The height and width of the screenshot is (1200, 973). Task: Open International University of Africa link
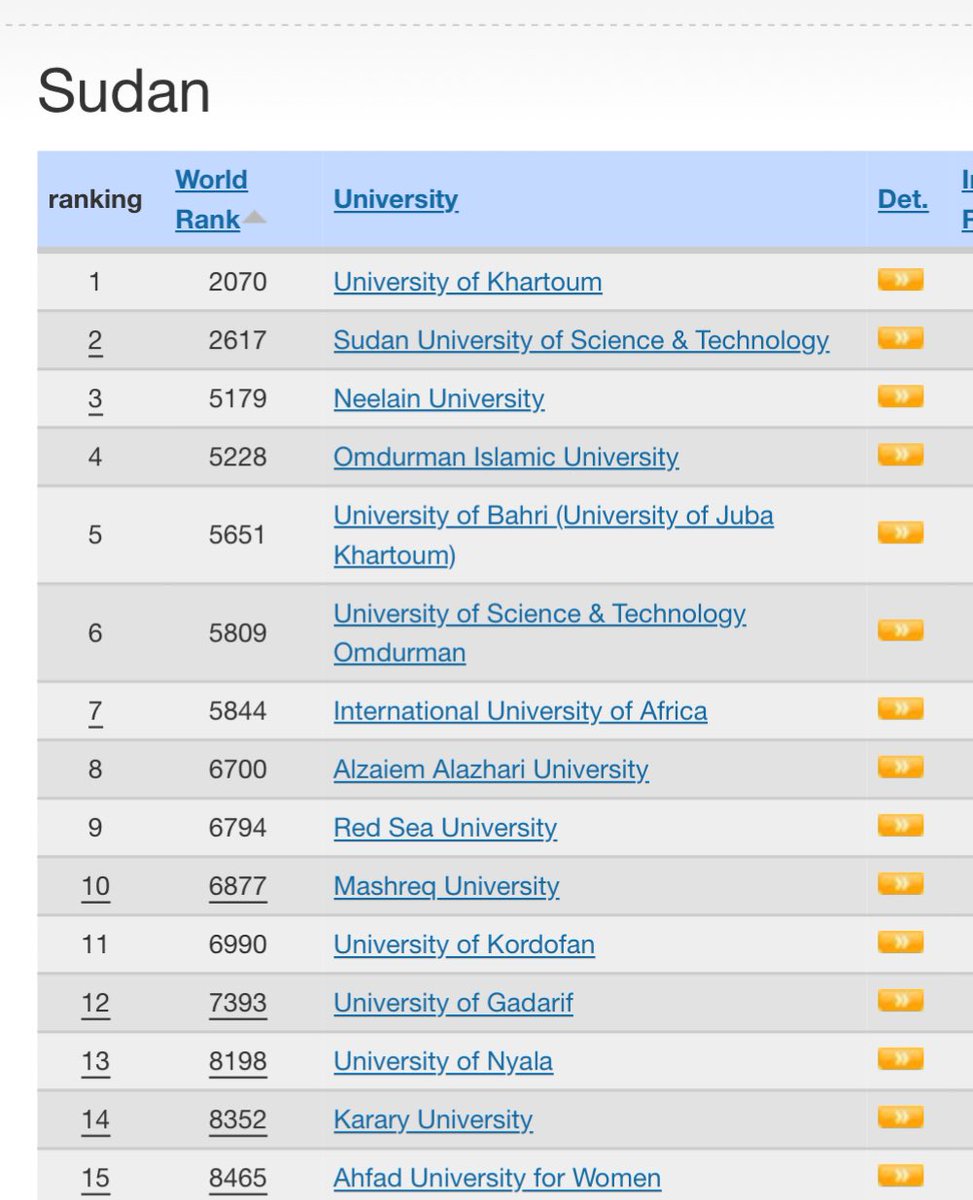(520, 711)
